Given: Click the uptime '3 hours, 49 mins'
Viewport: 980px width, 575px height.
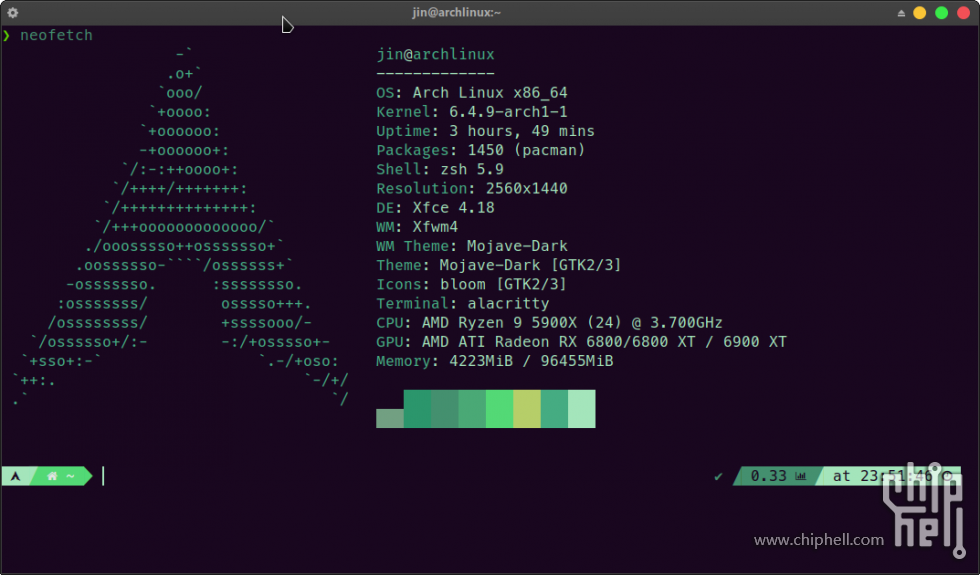Looking at the screenshot, I should click(x=522, y=131).
